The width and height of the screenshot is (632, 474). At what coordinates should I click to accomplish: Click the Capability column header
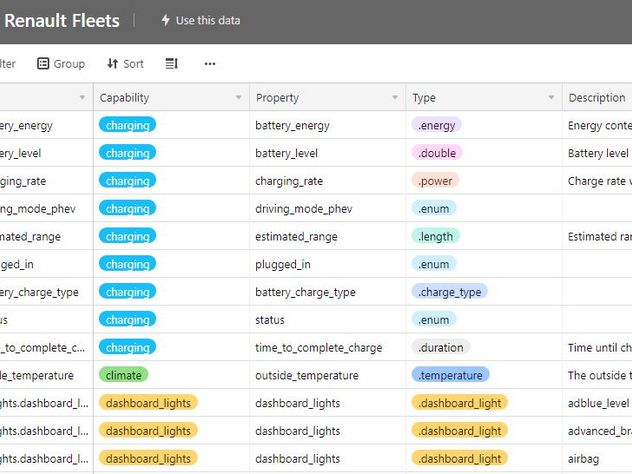click(x=172, y=98)
